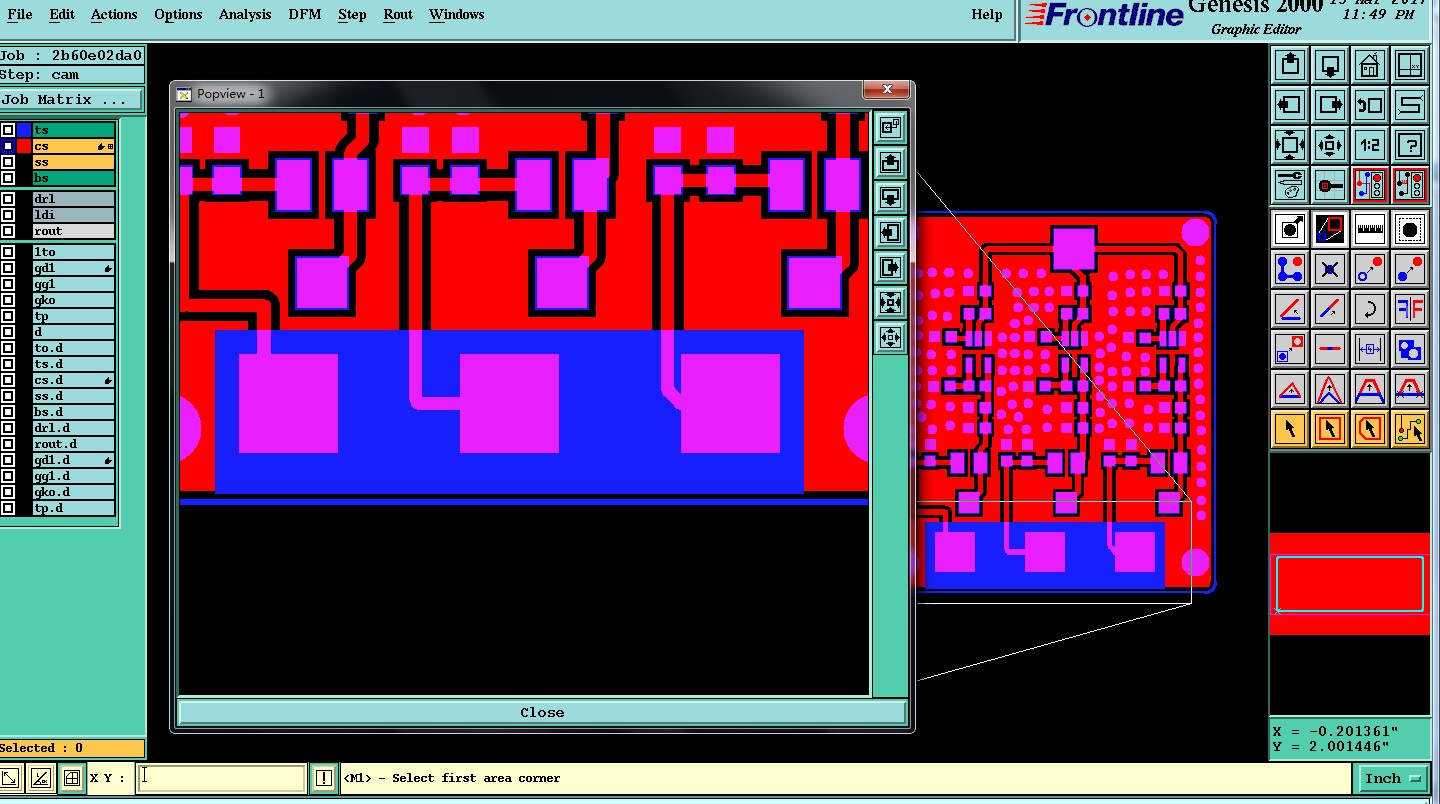Toggle the rout layer checkbox
The height and width of the screenshot is (804, 1440).
pos(8,231)
